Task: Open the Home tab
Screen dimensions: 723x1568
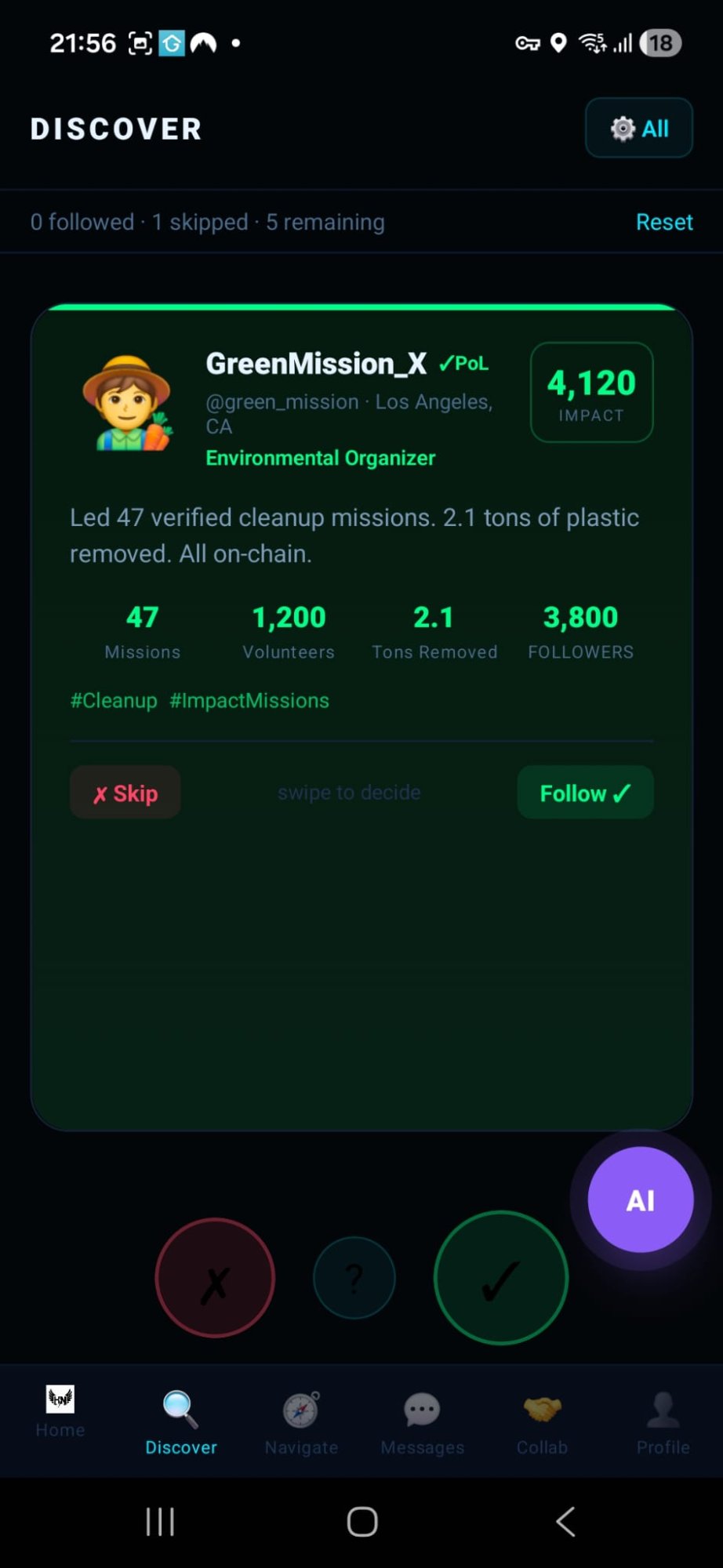Action: pyautogui.click(x=60, y=1410)
